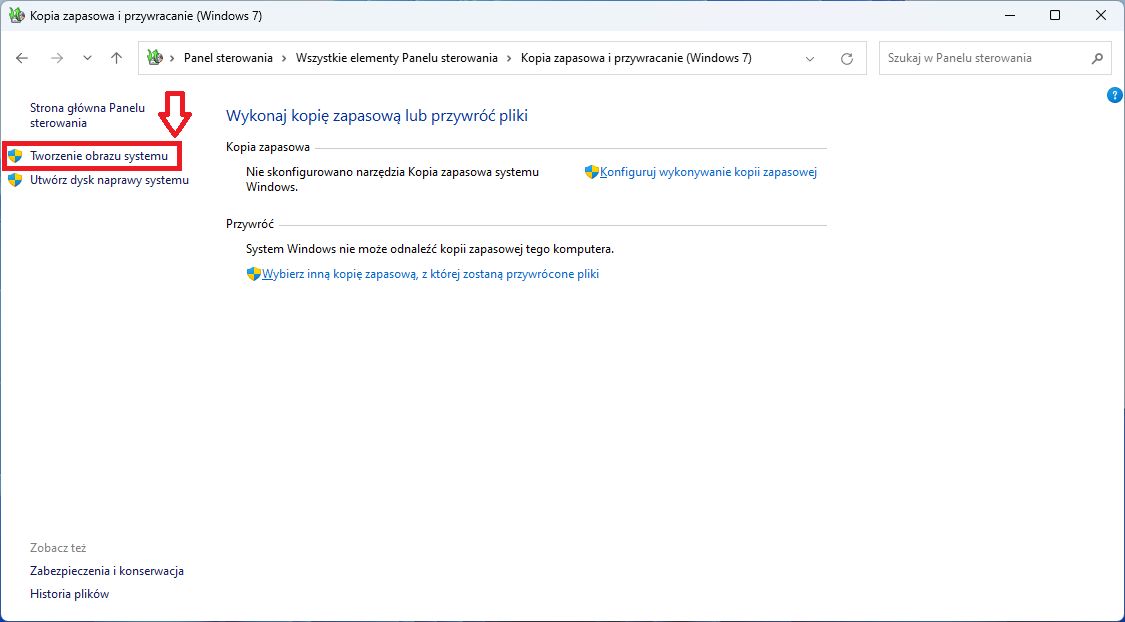Image resolution: width=1125 pixels, height=622 pixels.
Task: Click shield icon beside Wybierz inną kopię zapasową
Action: (x=253, y=274)
